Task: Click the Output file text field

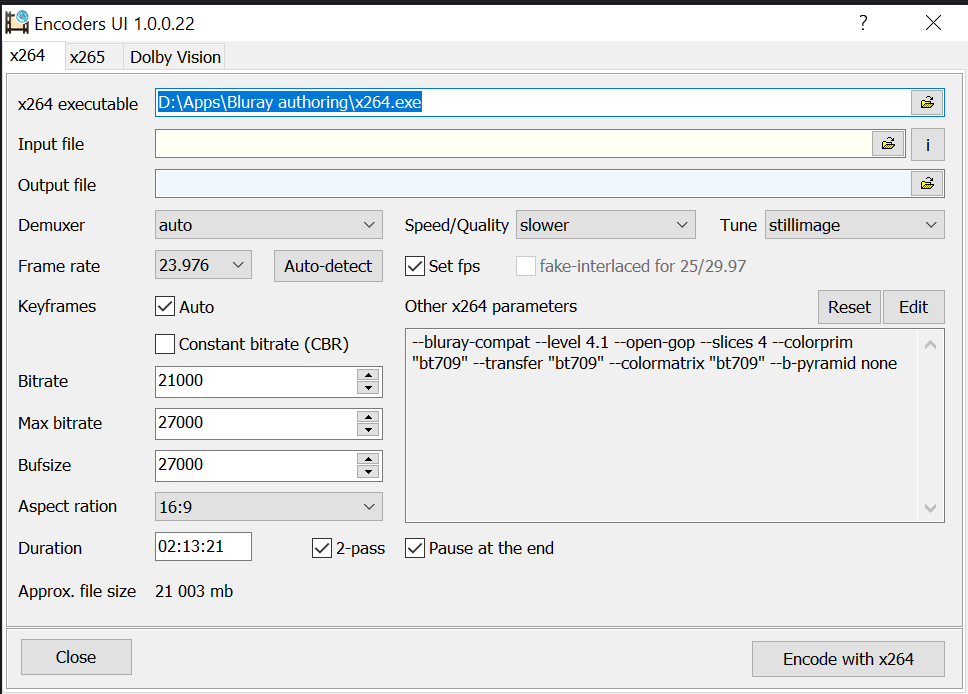Action: [x=533, y=184]
